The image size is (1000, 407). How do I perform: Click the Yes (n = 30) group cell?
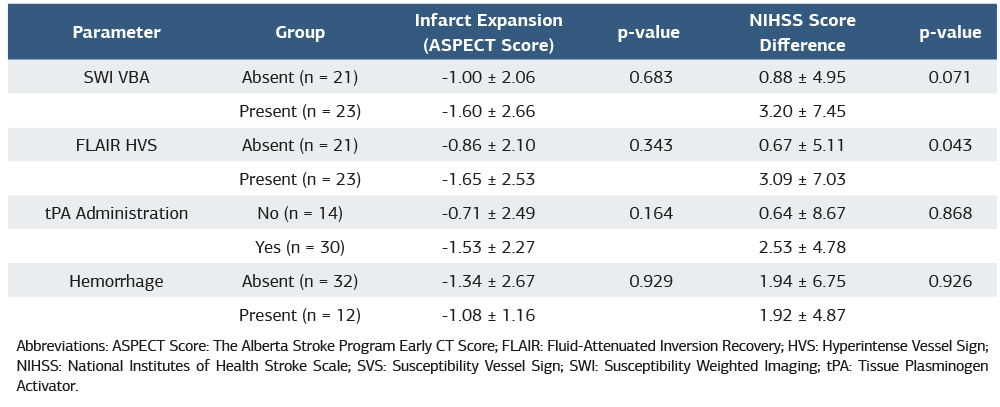tap(300, 247)
